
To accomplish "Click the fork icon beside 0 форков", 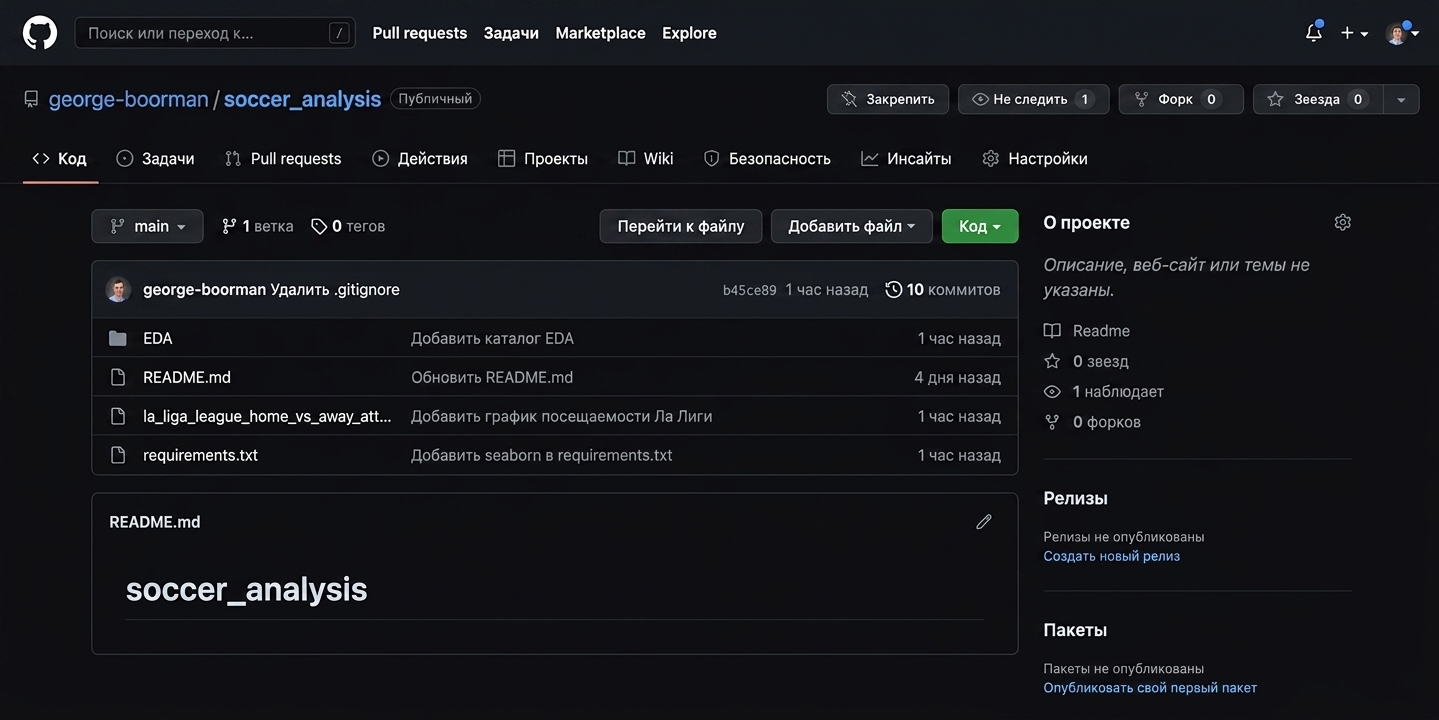I will (x=1052, y=422).
